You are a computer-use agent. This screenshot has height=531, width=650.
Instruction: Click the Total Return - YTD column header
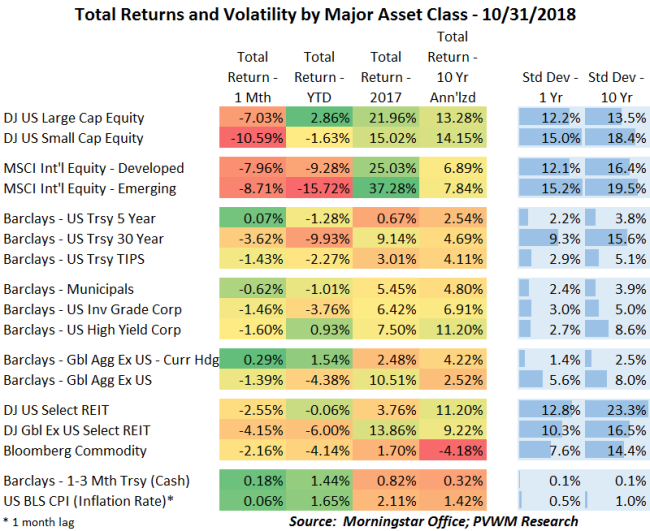coord(318,75)
